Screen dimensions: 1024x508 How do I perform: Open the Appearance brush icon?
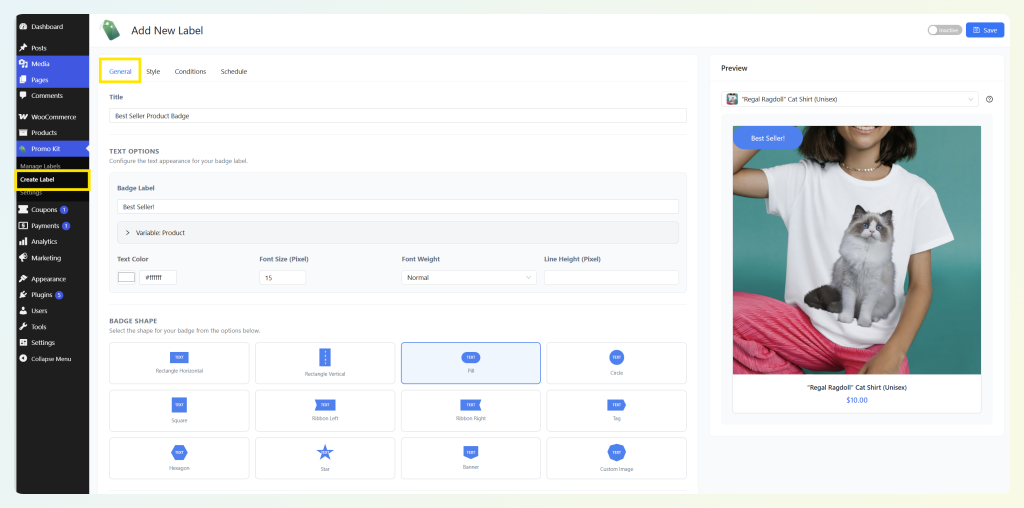[x=24, y=279]
